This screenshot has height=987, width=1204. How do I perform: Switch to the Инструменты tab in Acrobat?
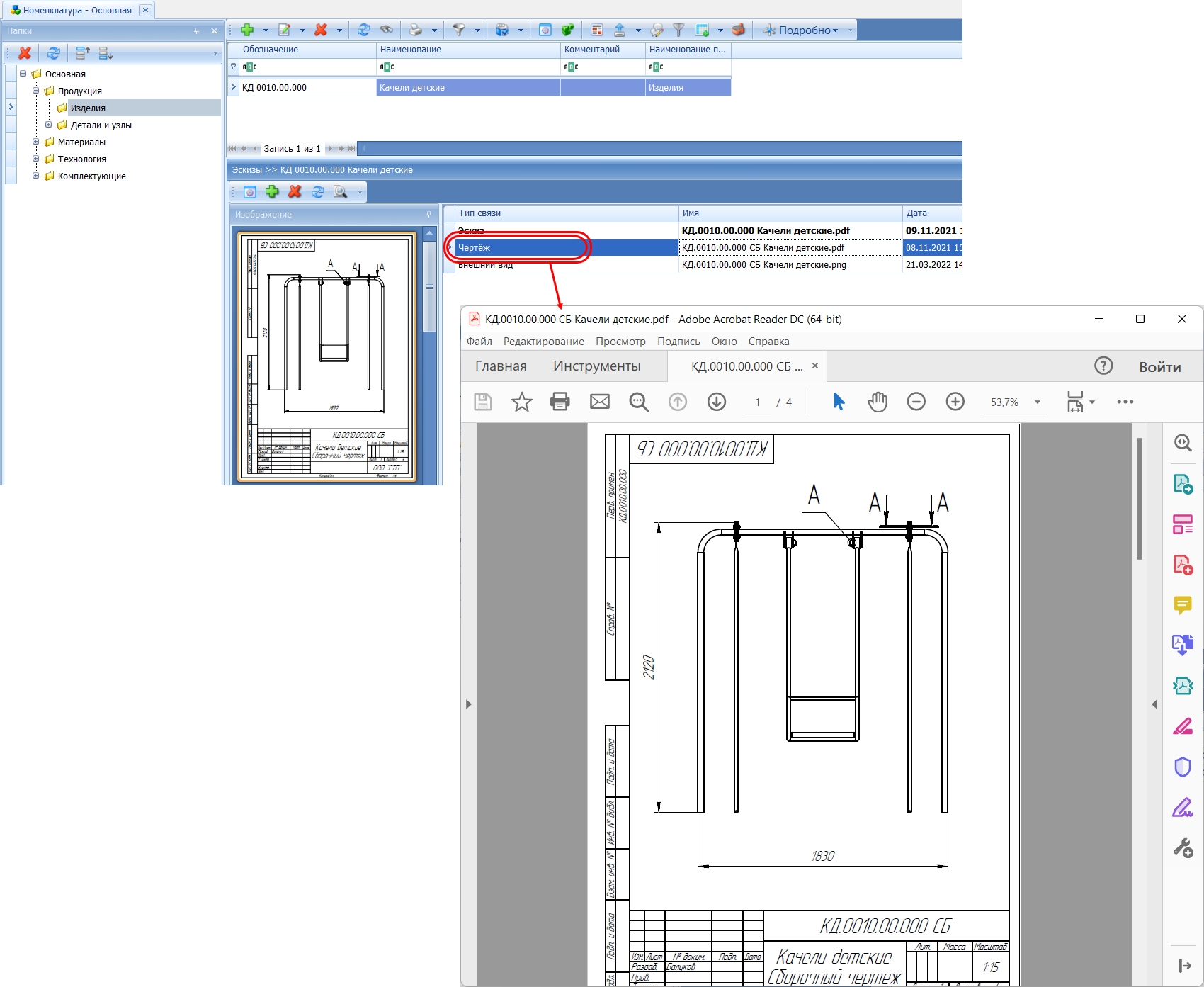[597, 366]
